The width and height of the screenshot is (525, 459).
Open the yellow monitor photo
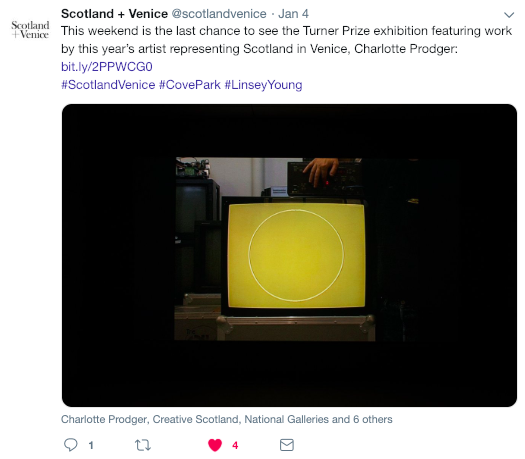tap(289, 255)
